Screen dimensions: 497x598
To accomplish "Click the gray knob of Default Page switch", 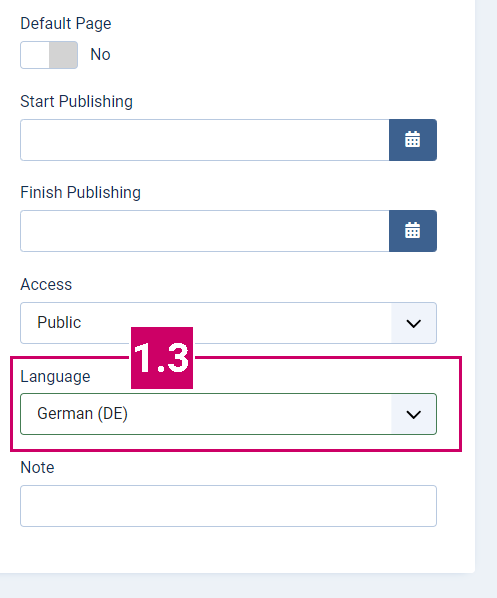I will pyautogui.click(x=63, y=55).
